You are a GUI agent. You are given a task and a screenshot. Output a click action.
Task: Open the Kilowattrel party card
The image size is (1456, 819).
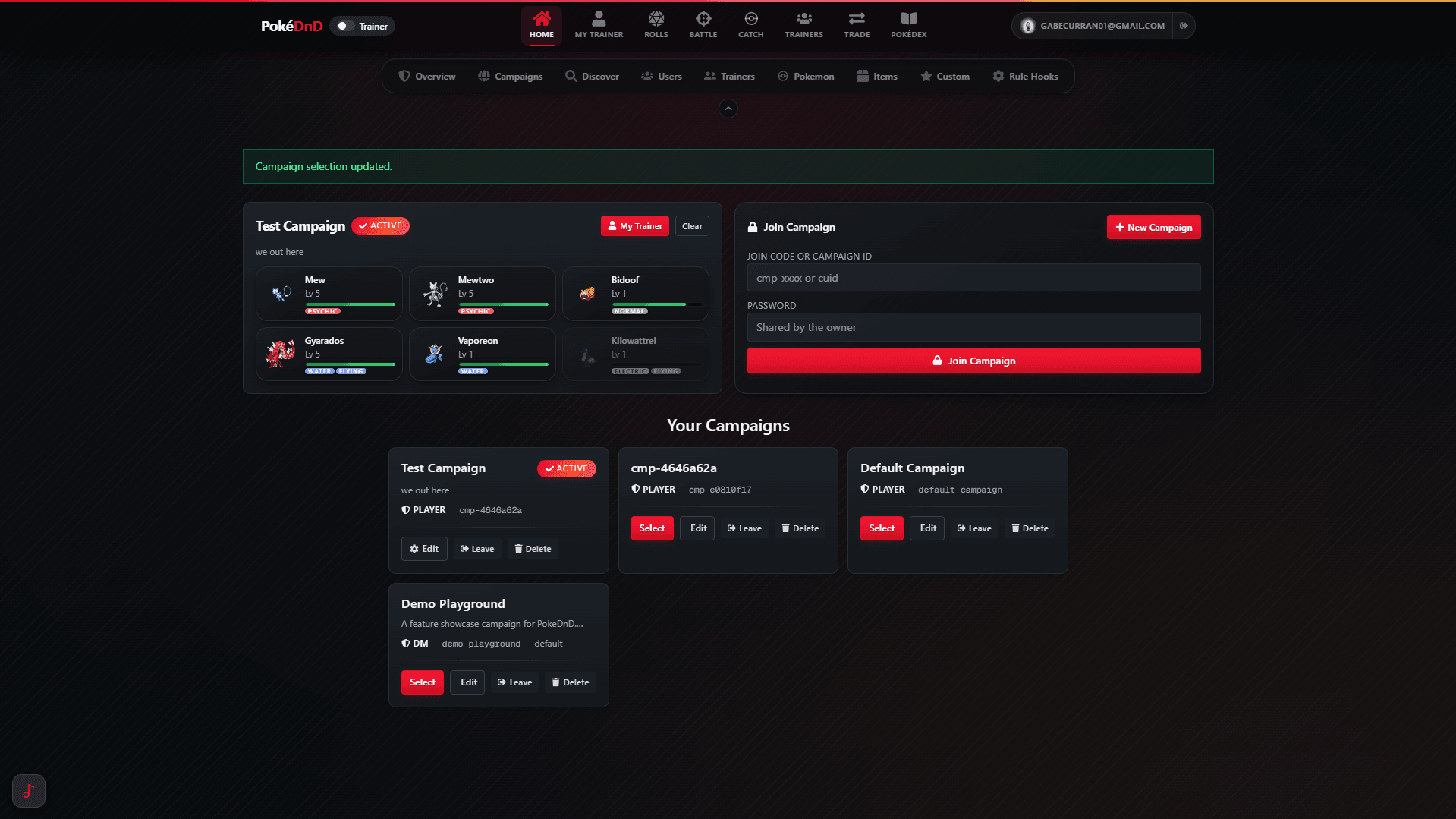pyautogui.click(x=636, y=354)
